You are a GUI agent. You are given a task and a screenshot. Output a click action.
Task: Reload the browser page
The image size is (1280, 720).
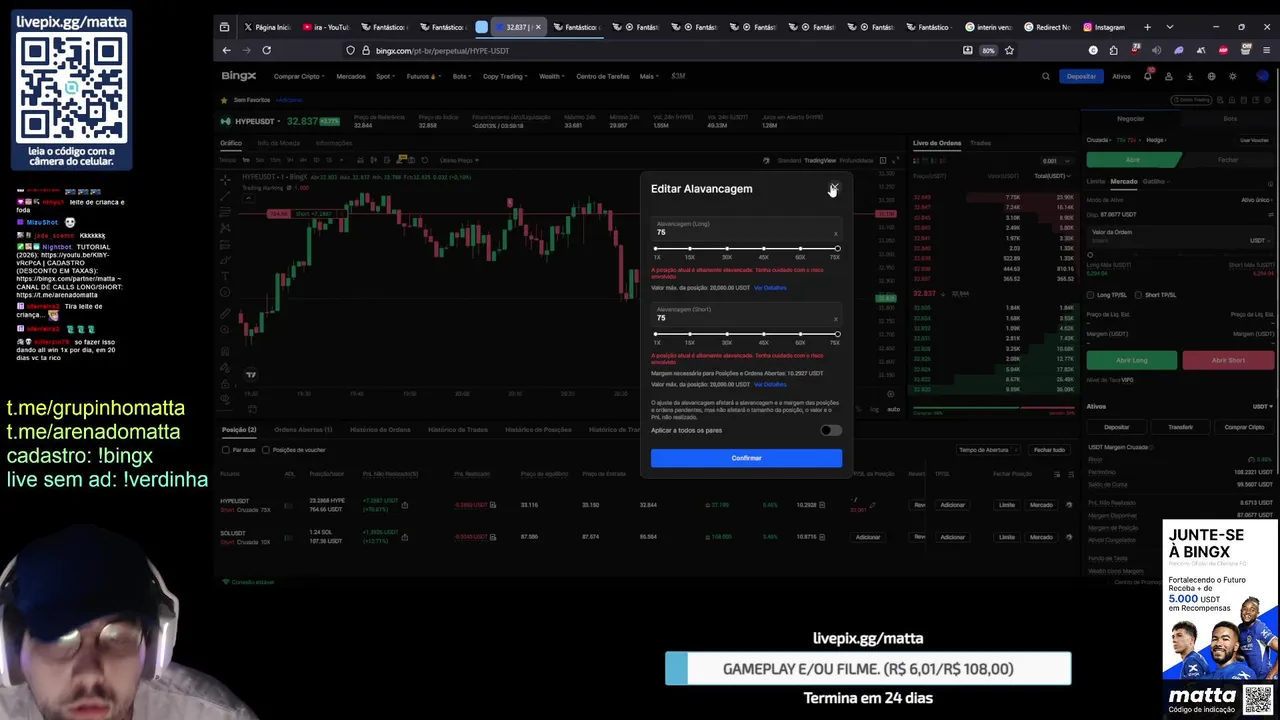click(x=266, y=50)
